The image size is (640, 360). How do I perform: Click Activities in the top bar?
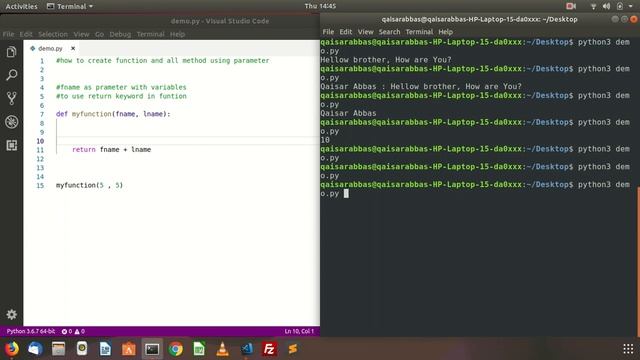point(21,6)
